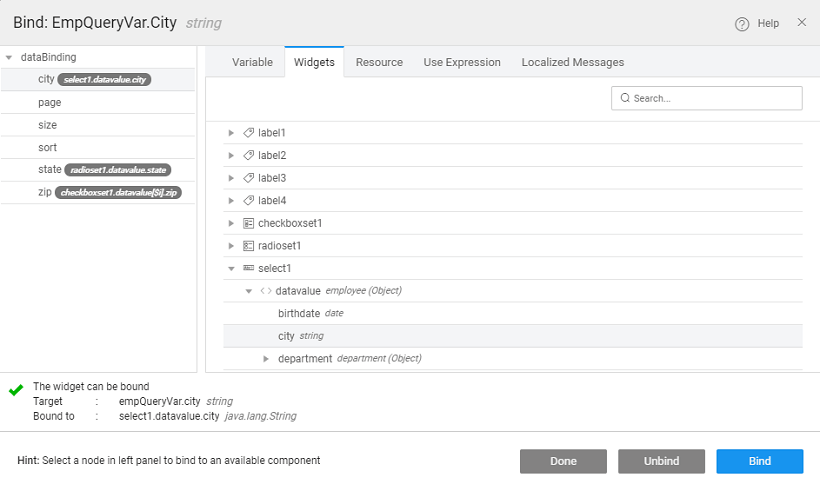
Task: Click the select1 widget icon
Action: 248,268
